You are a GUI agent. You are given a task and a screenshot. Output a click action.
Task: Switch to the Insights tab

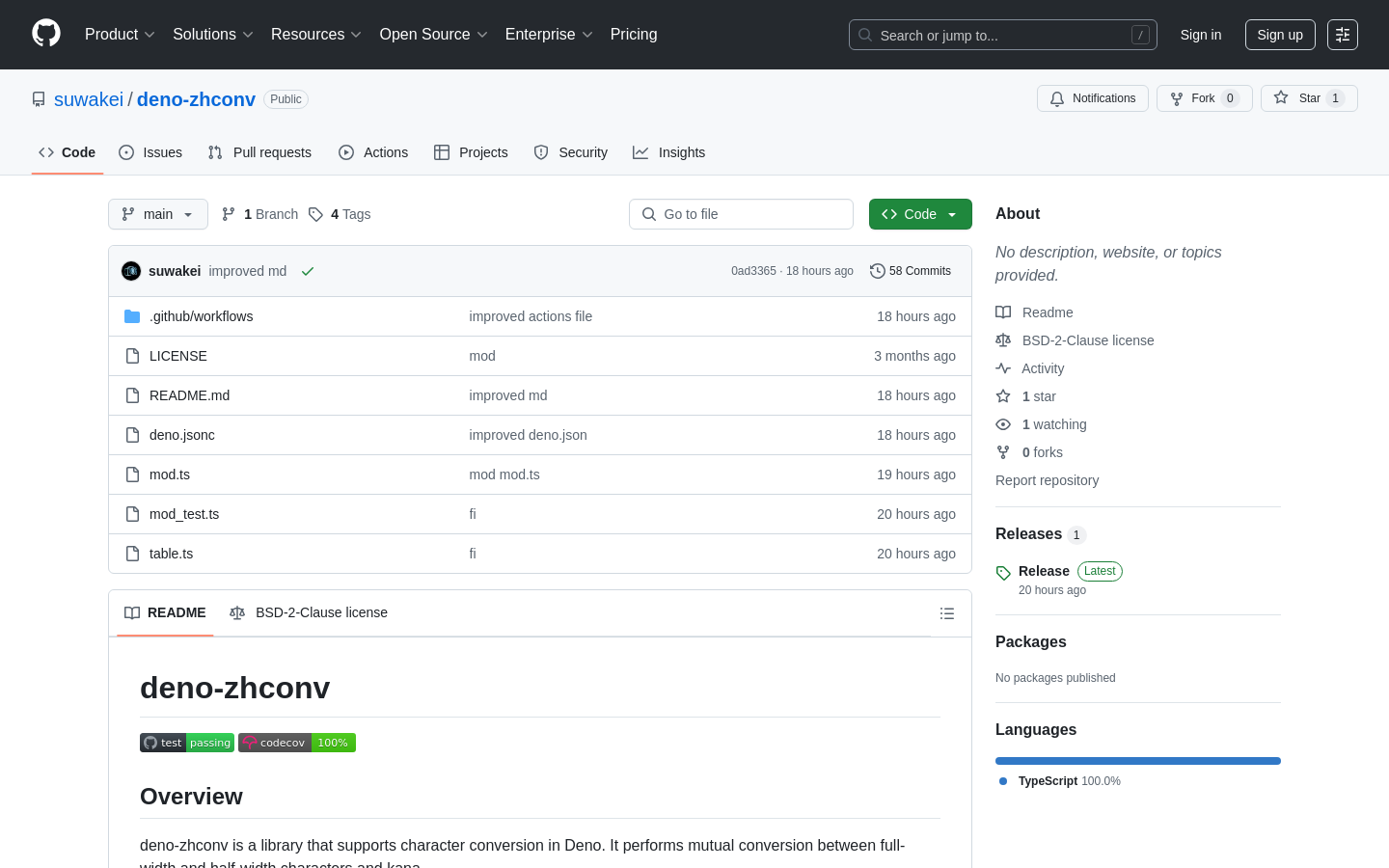669,152
